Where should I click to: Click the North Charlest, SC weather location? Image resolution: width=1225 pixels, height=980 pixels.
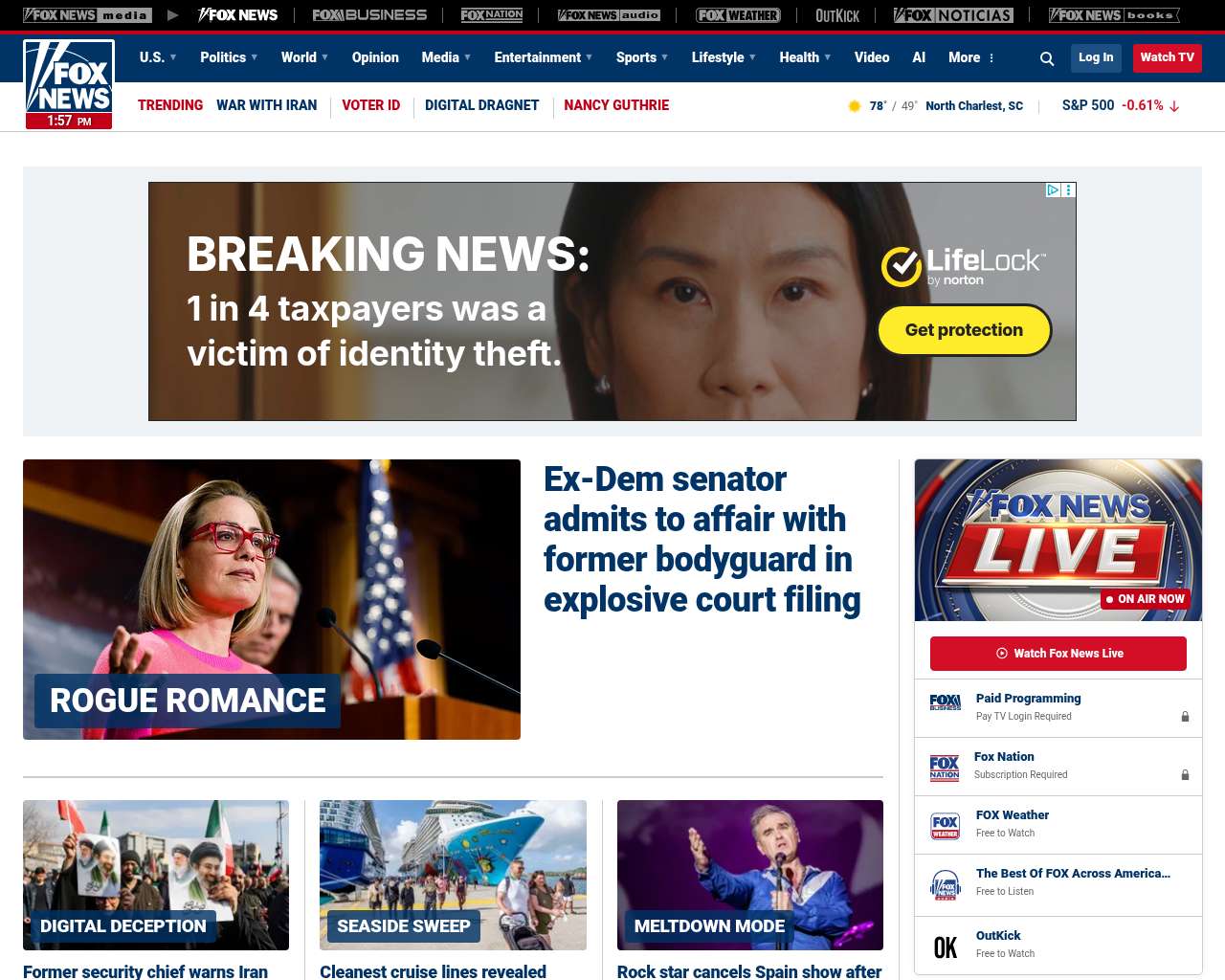click(x=974, y=106)
